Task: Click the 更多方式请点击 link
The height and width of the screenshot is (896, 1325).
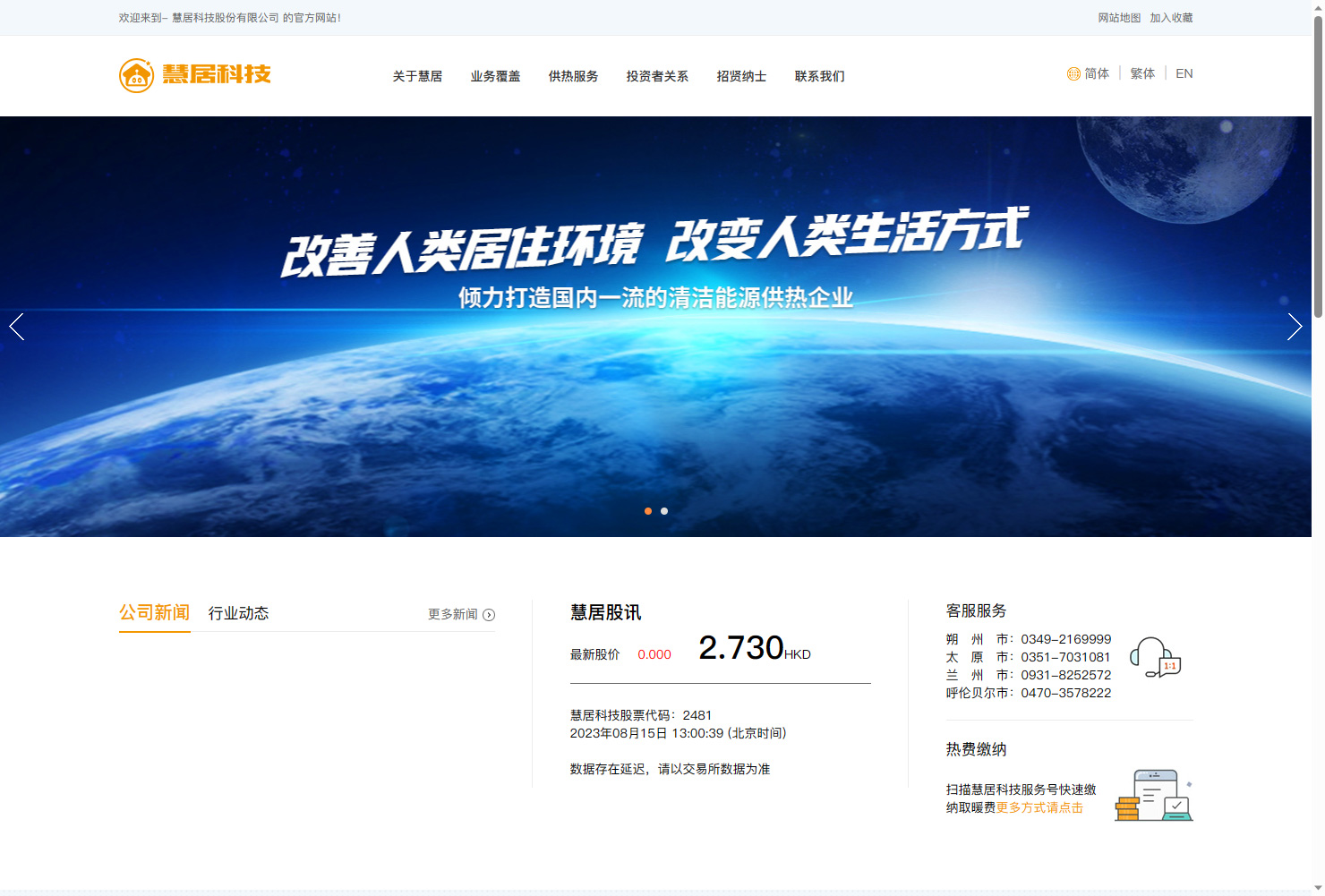Action: [1039, 807]
